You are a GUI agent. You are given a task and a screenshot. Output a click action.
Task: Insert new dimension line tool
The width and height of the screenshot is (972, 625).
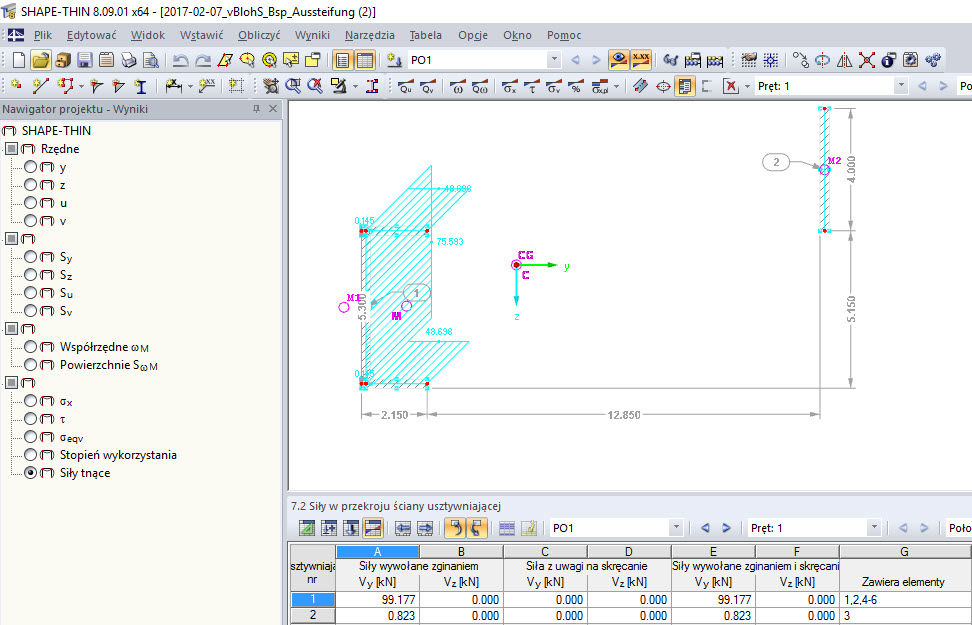pos(174,86)
